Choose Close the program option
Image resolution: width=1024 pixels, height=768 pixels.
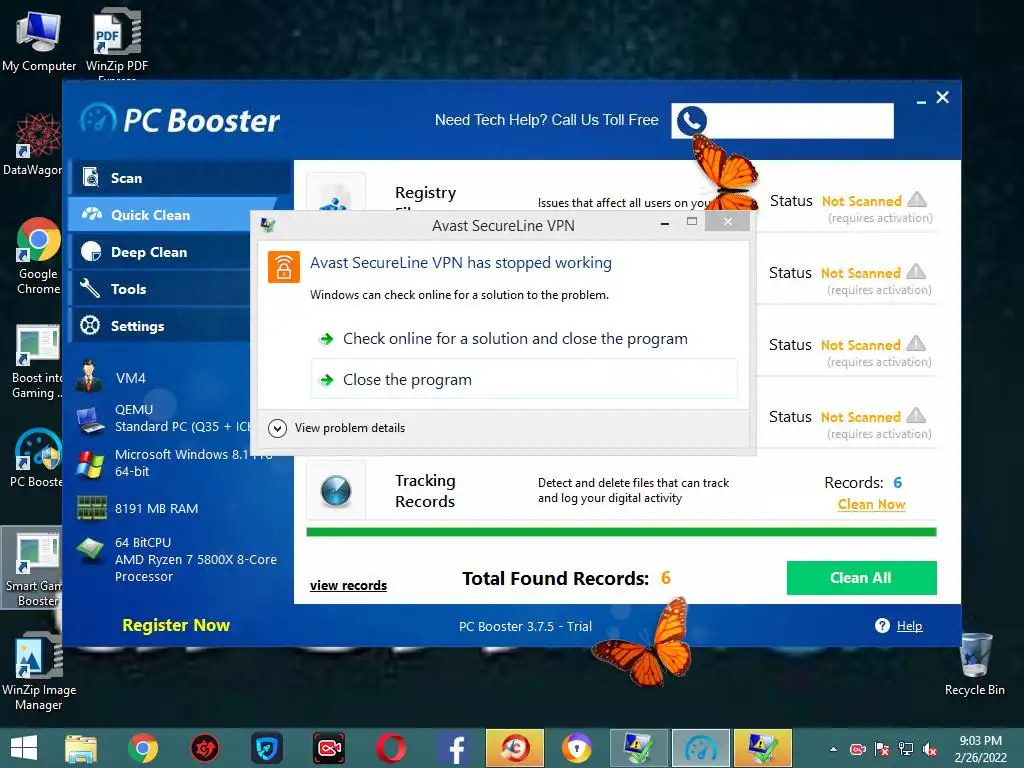tap(524, 379)
